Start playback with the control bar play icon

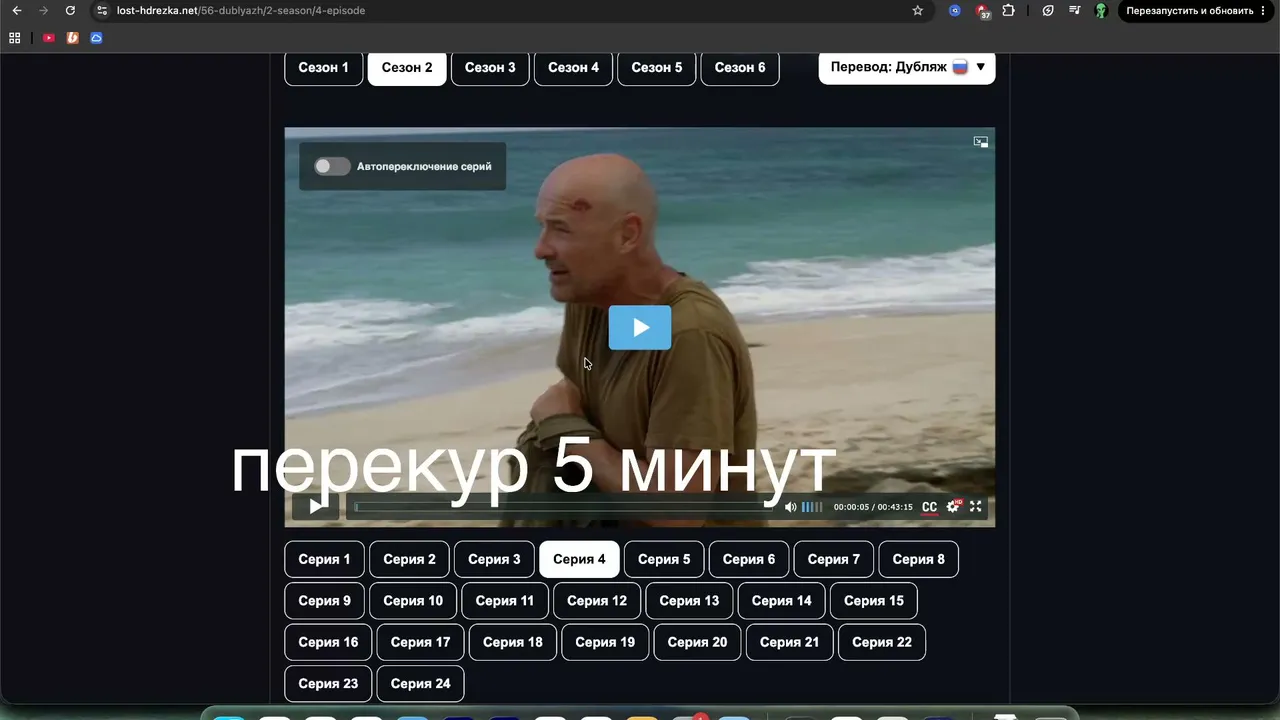[x=316, y=506]
